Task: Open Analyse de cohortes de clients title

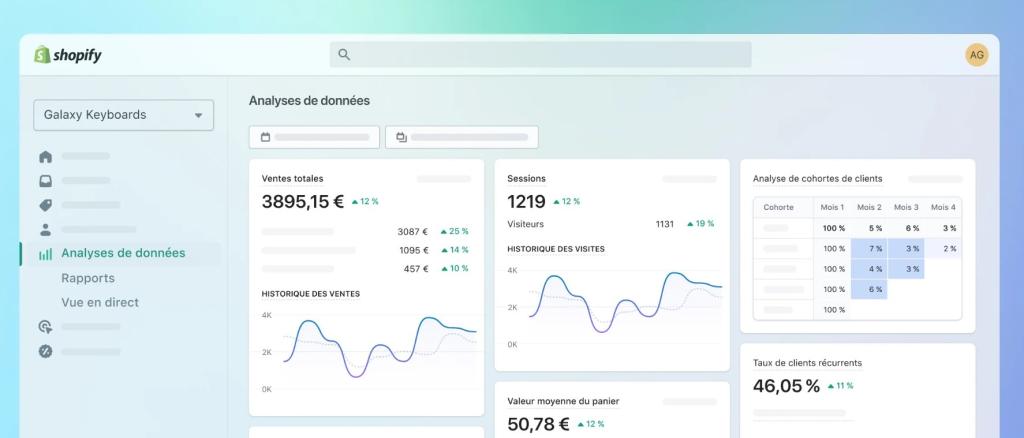Action: pos(818,178)
